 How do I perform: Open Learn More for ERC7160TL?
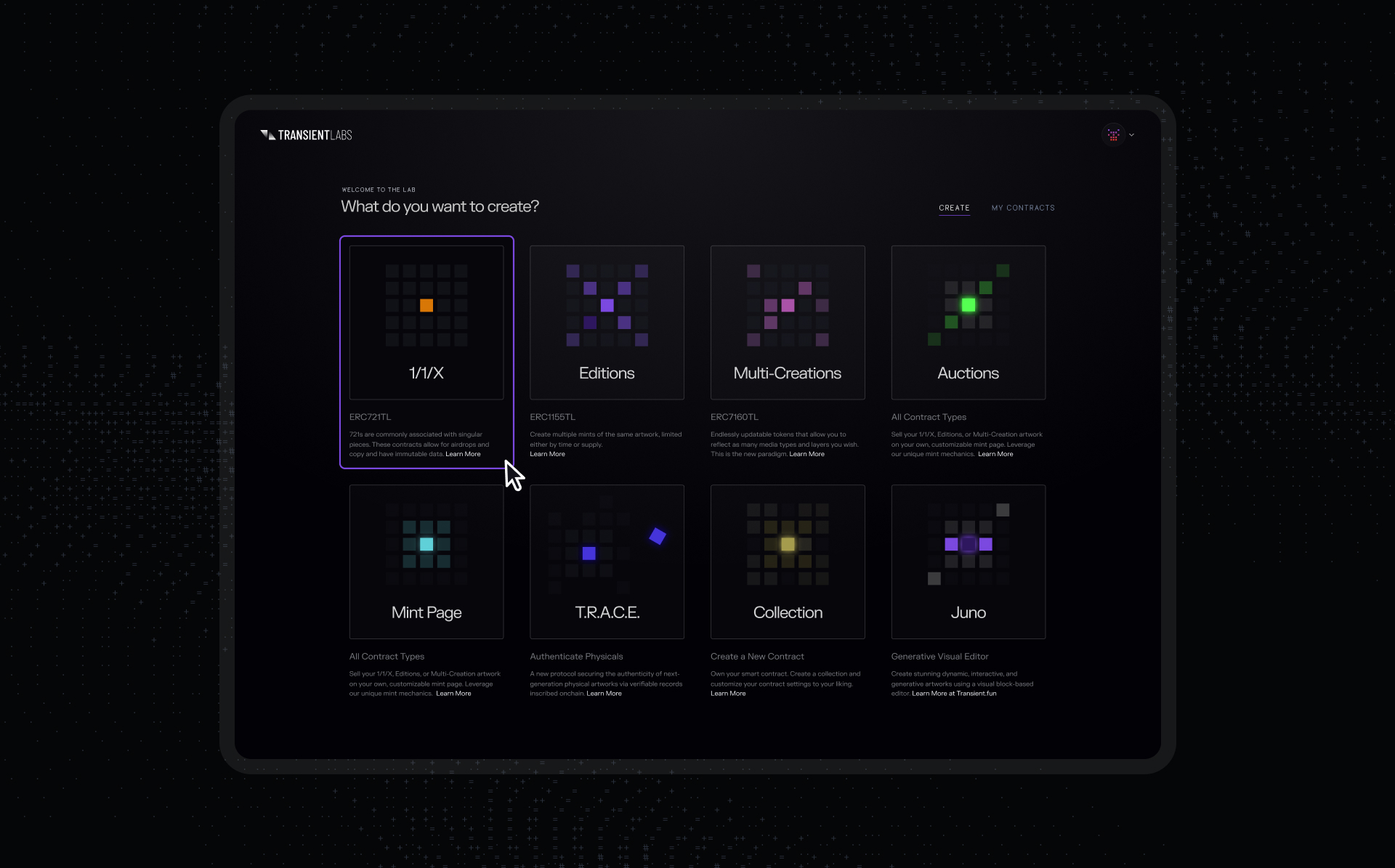click(x=806, y=454)
